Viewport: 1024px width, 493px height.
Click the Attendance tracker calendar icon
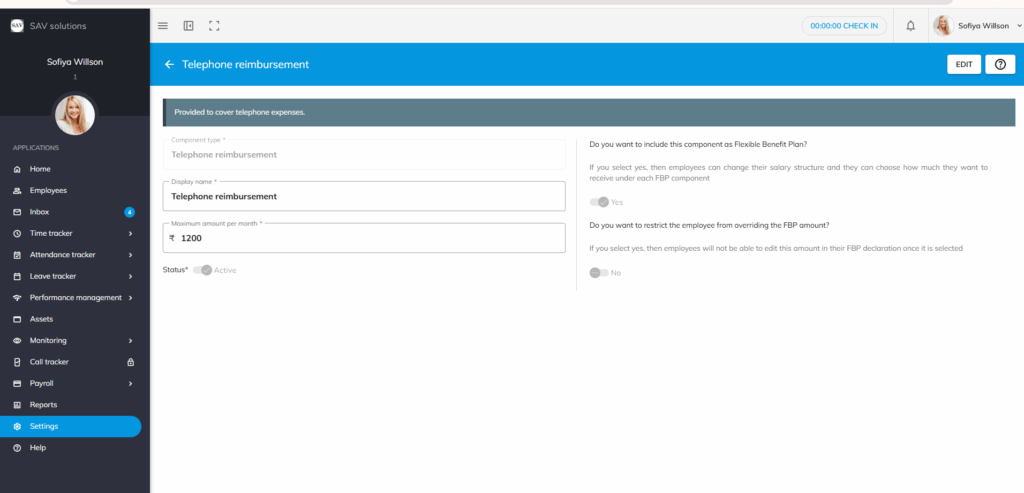pos(18,255)
